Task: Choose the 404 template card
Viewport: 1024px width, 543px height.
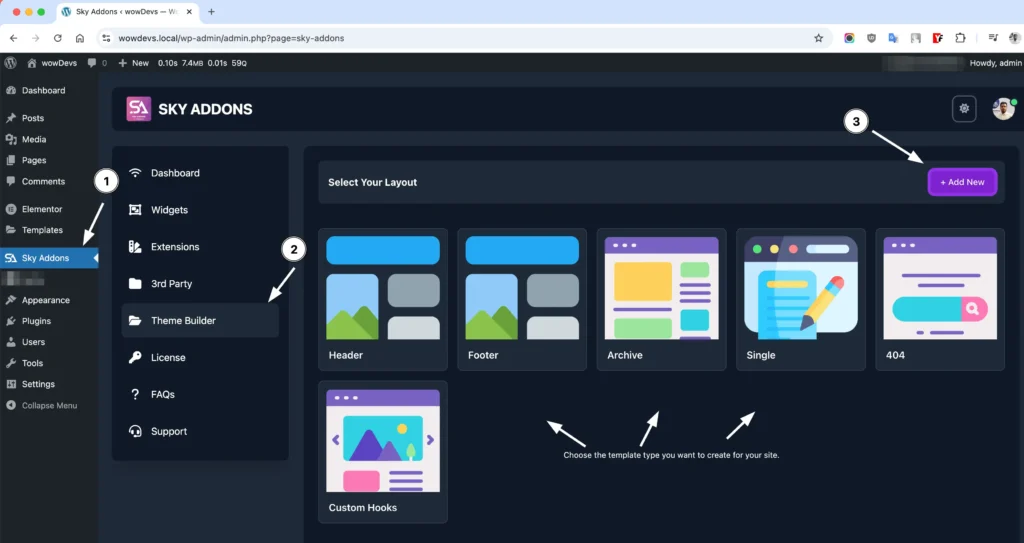Action: [x=940, y=299]
